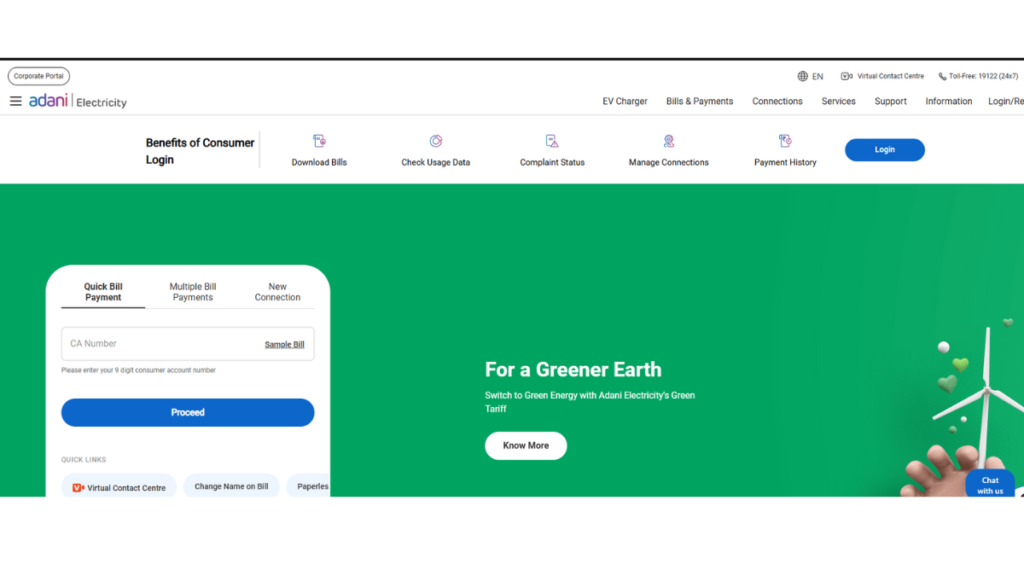Focus the CA Number input field

[160, 344]
